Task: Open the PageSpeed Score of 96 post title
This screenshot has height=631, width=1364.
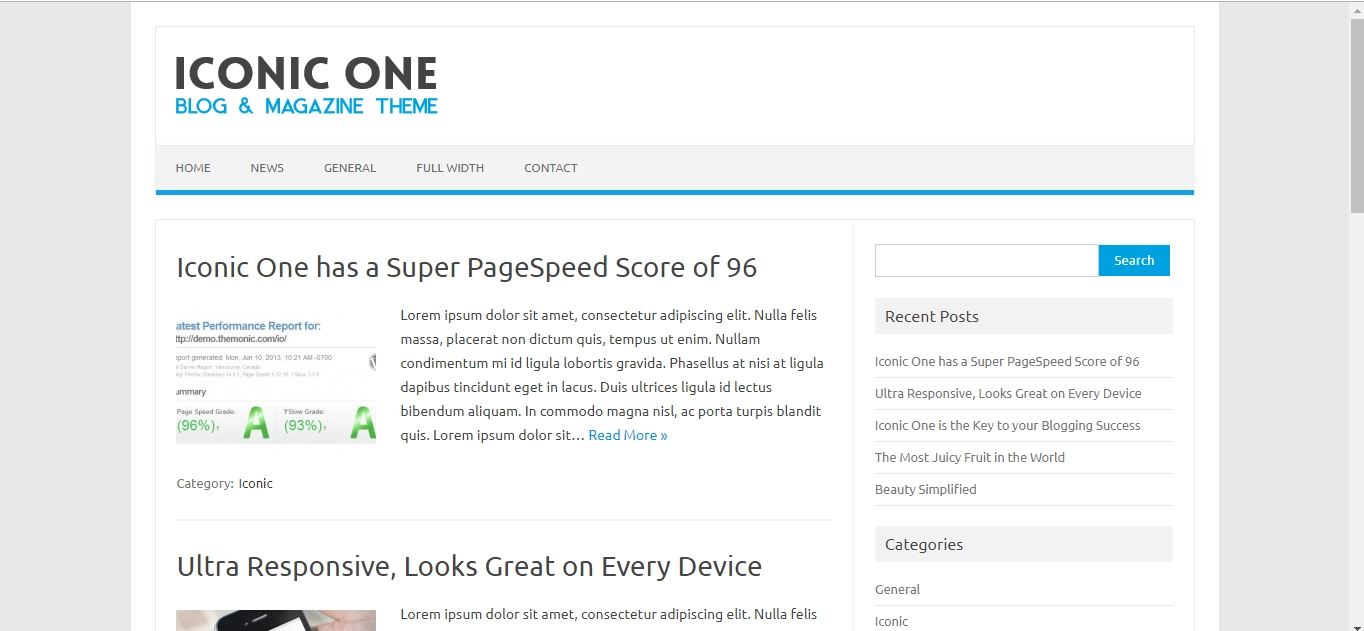Action: 466,267
